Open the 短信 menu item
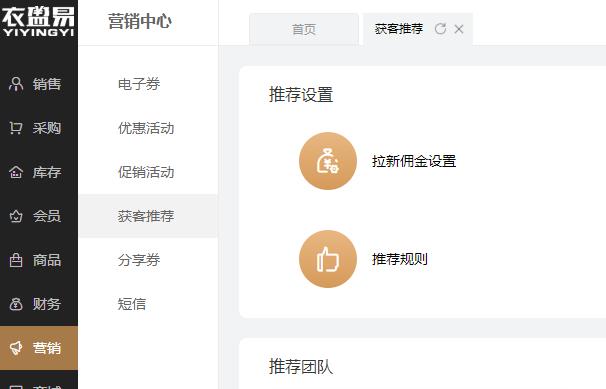606x389 pixels. tap(132, 304)
